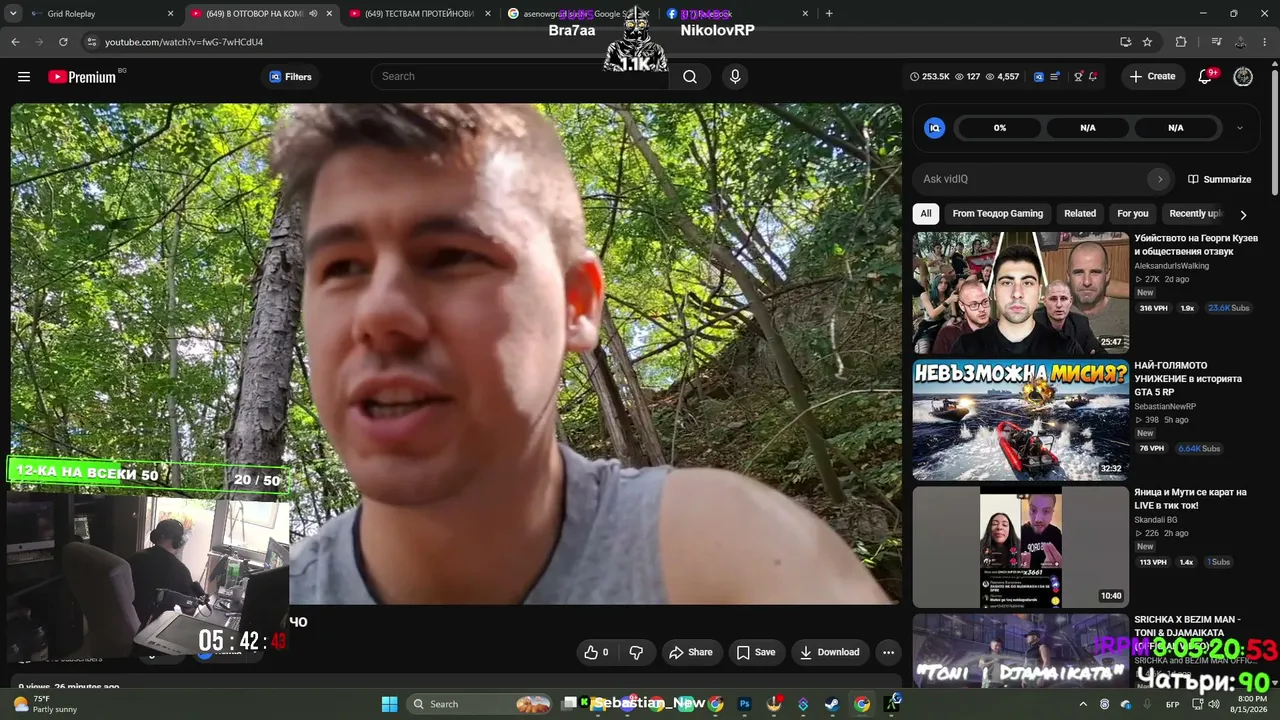Switch the БГР keyboard language indicator
This screenshot has width=1280, height=720.
pyautogui.click(x=1173, y=704)
